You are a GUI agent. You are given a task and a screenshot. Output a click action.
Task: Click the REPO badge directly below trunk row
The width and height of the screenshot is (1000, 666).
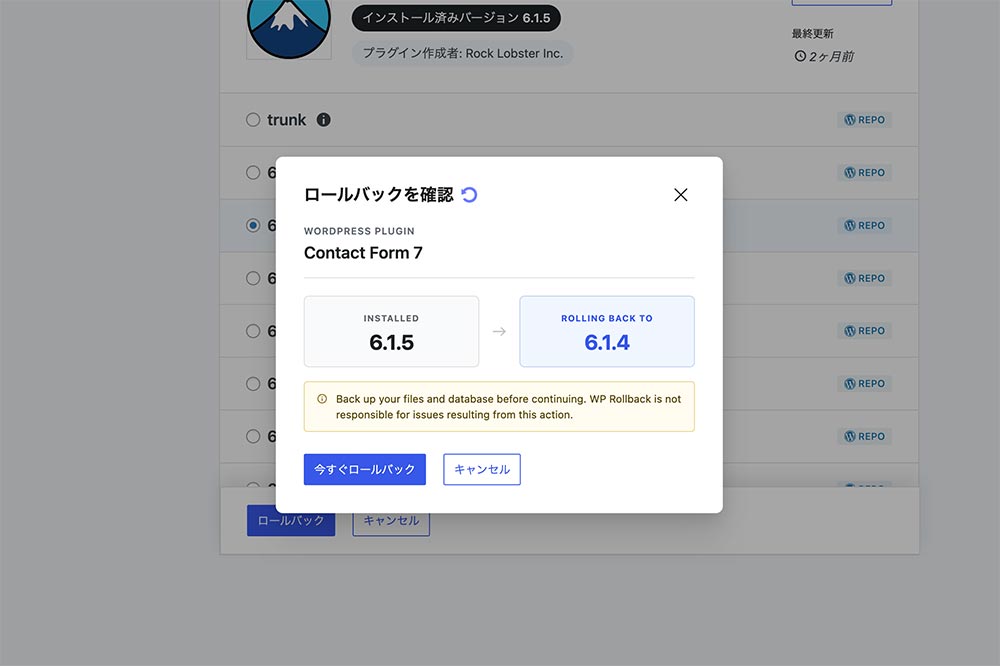click(x=864, y=173)
